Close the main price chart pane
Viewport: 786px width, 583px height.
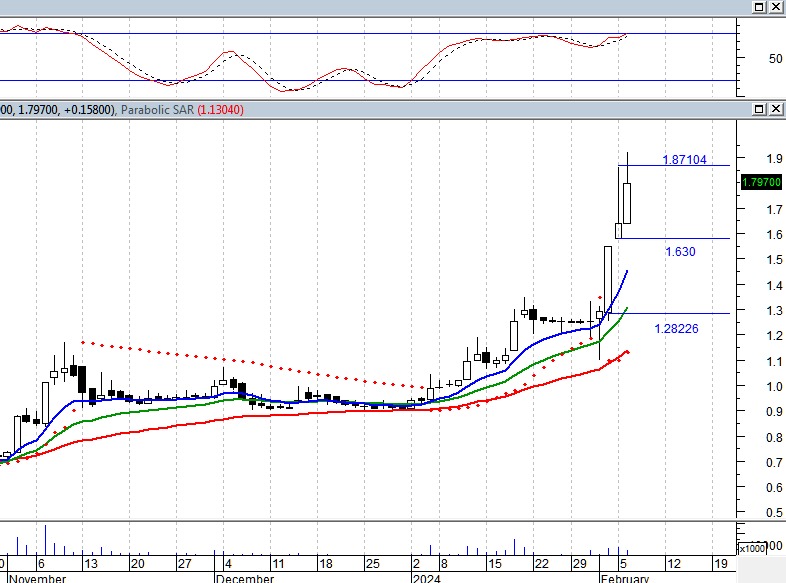click(775, 109)
